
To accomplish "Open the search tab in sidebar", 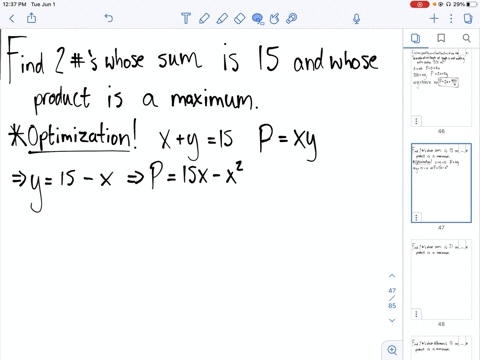I will point(467,38).
